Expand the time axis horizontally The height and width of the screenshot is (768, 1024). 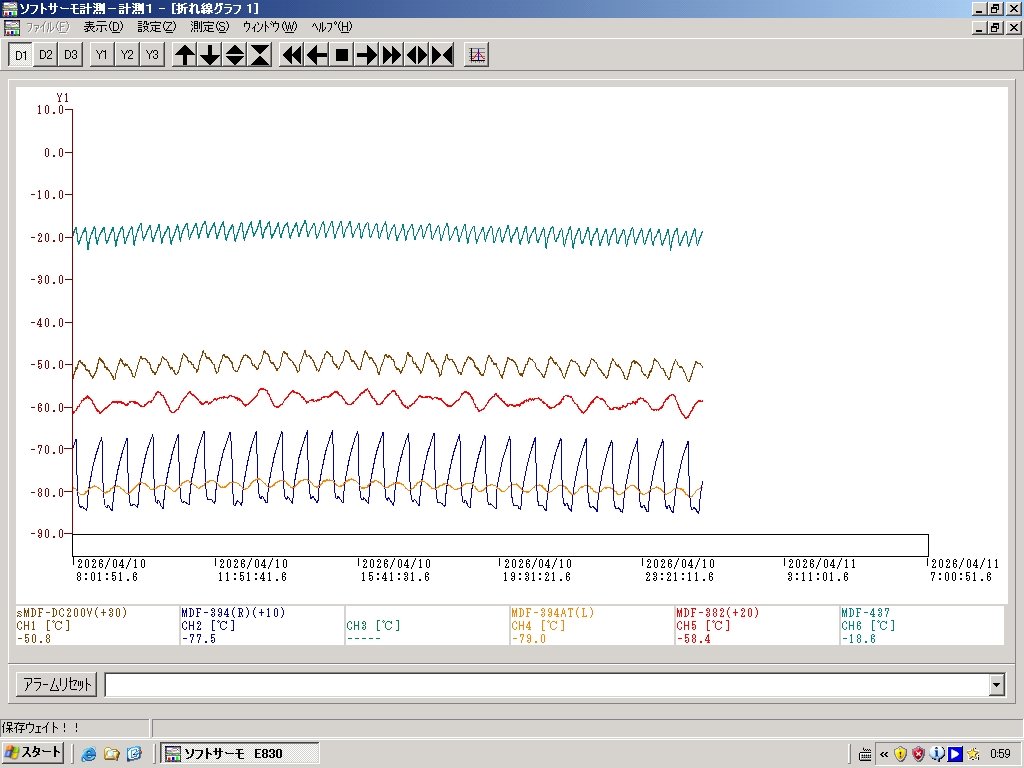coord(417,55)
